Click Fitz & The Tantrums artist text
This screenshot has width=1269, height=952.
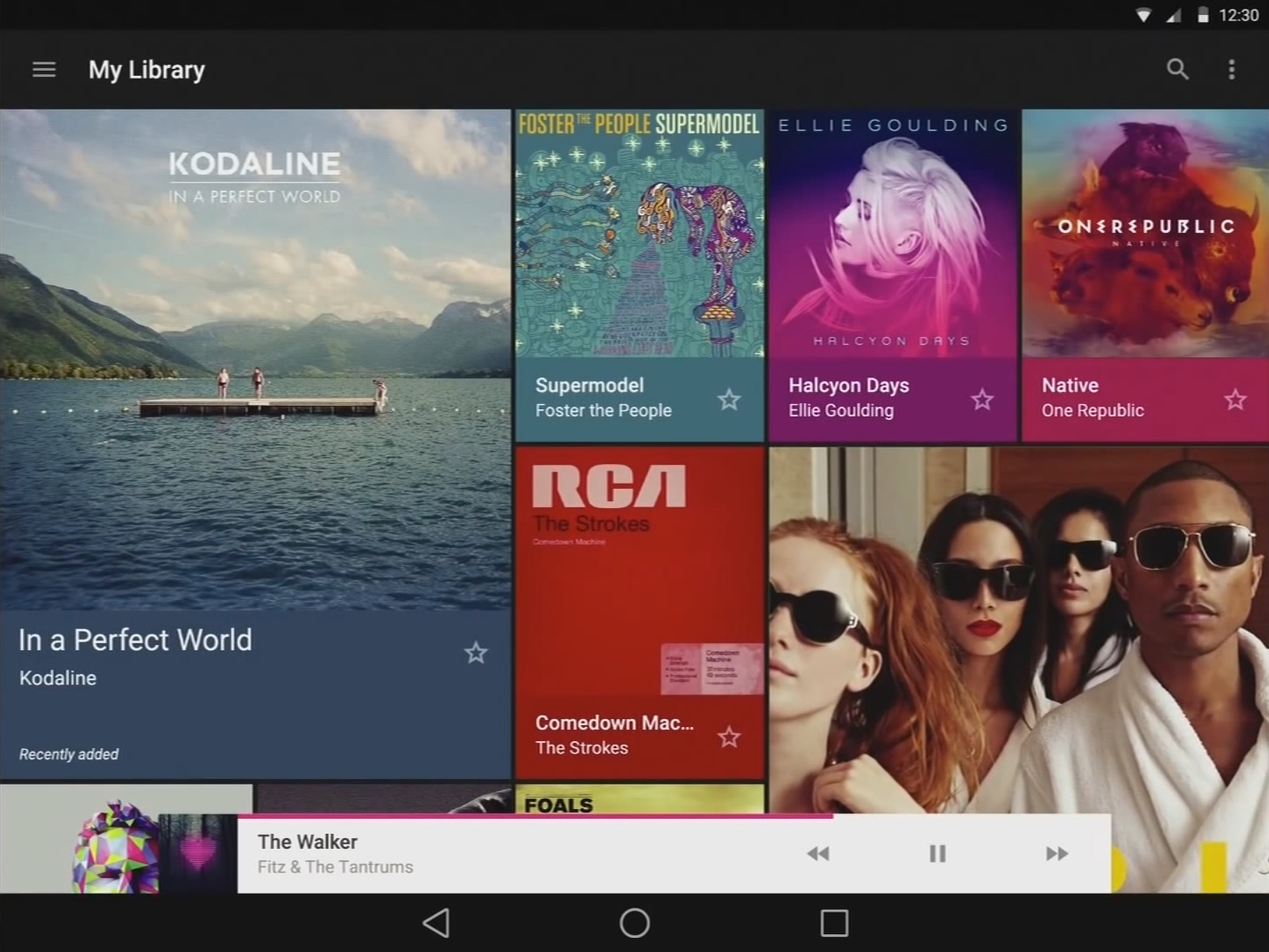(335, 866)
